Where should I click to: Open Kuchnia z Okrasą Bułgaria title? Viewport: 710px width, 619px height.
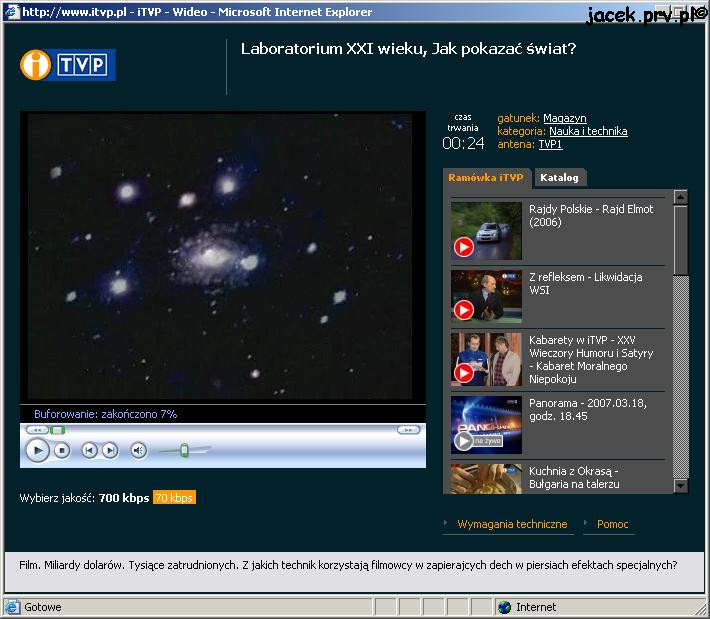[574, 478]
